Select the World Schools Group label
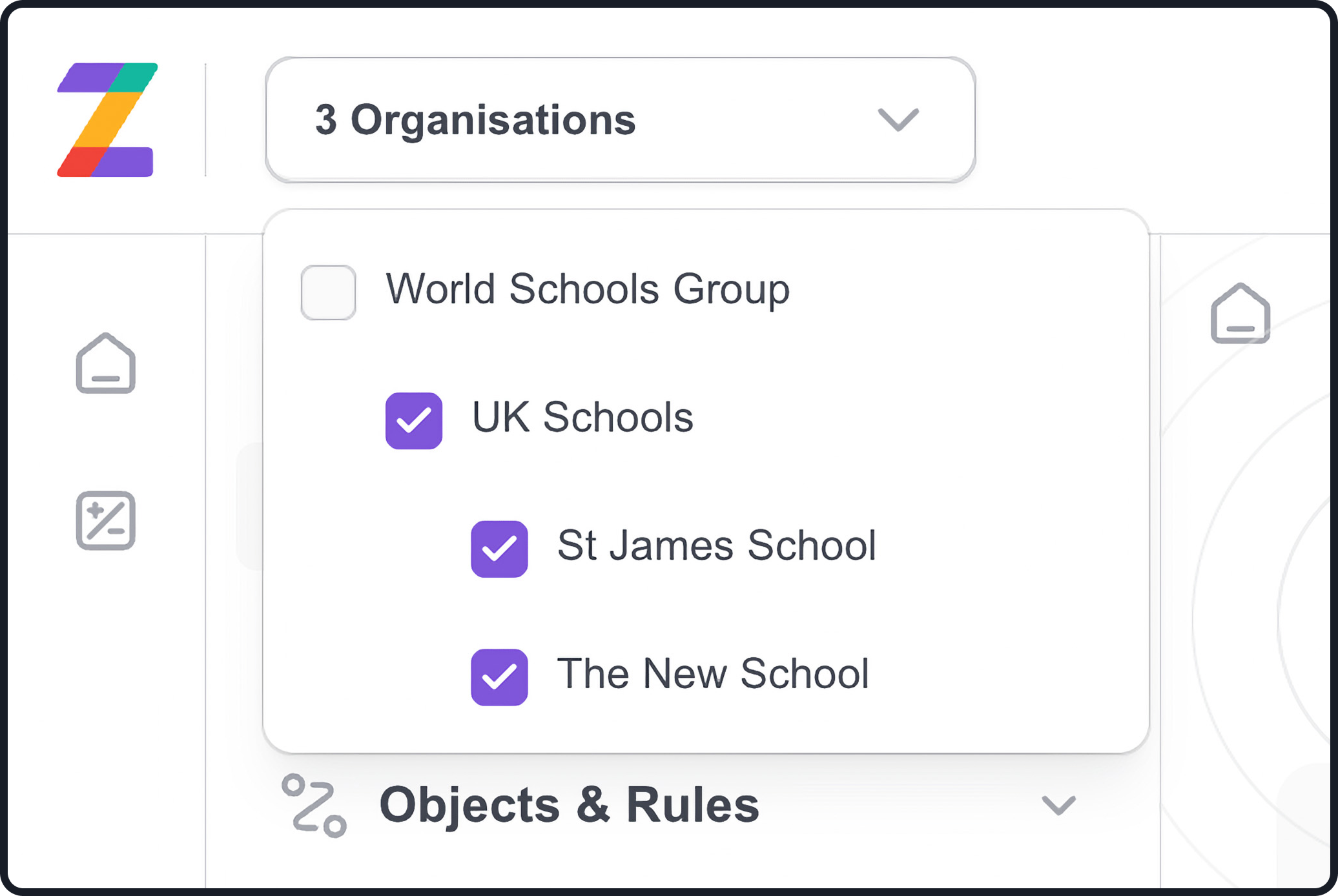 pyautogui.click(x=587, y=289)
